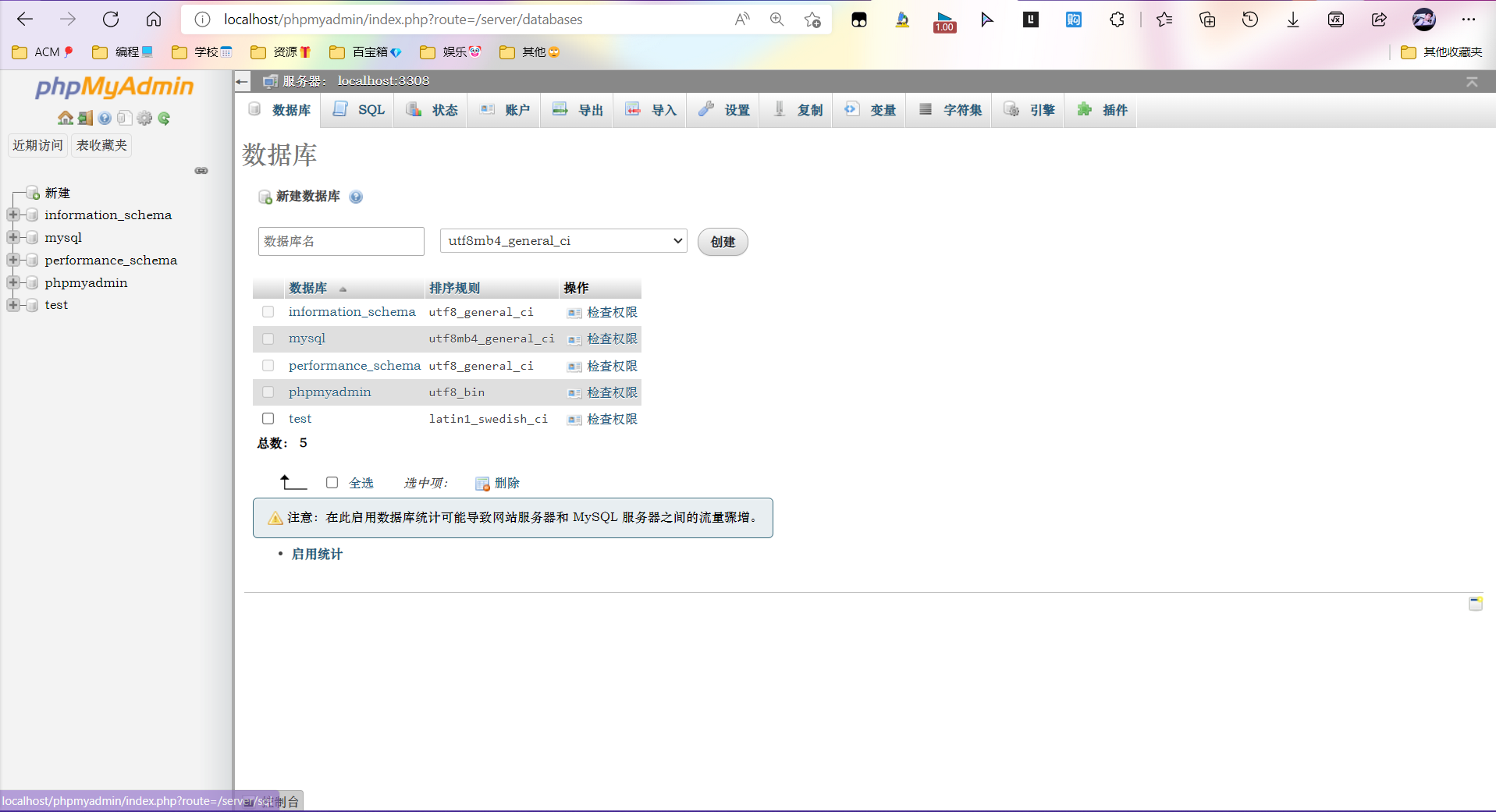Click the 数据库名 input field
The image size is (1496, 812).
click(x=341, y=241)
